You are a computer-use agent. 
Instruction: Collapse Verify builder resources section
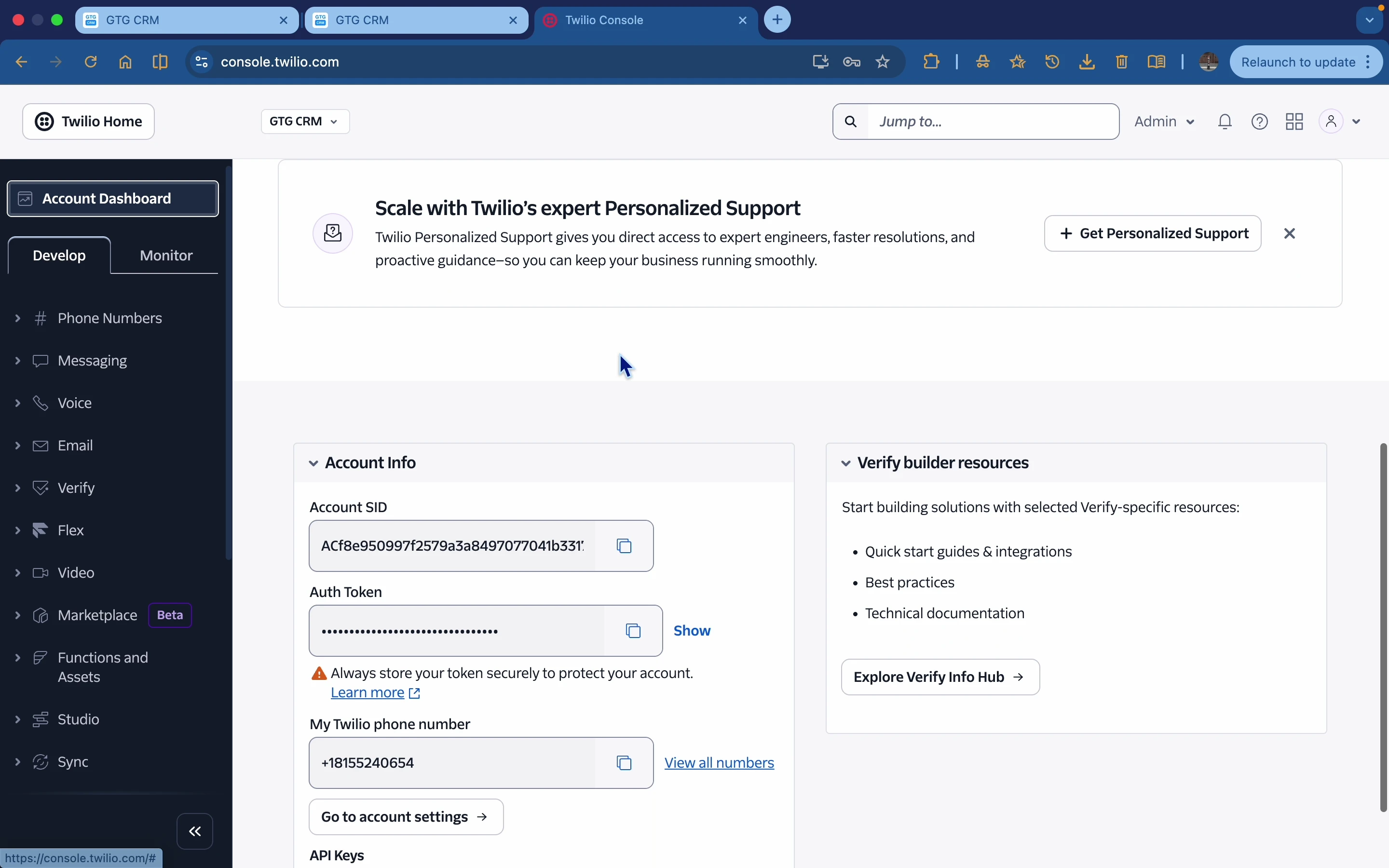[x=846, y=463]
